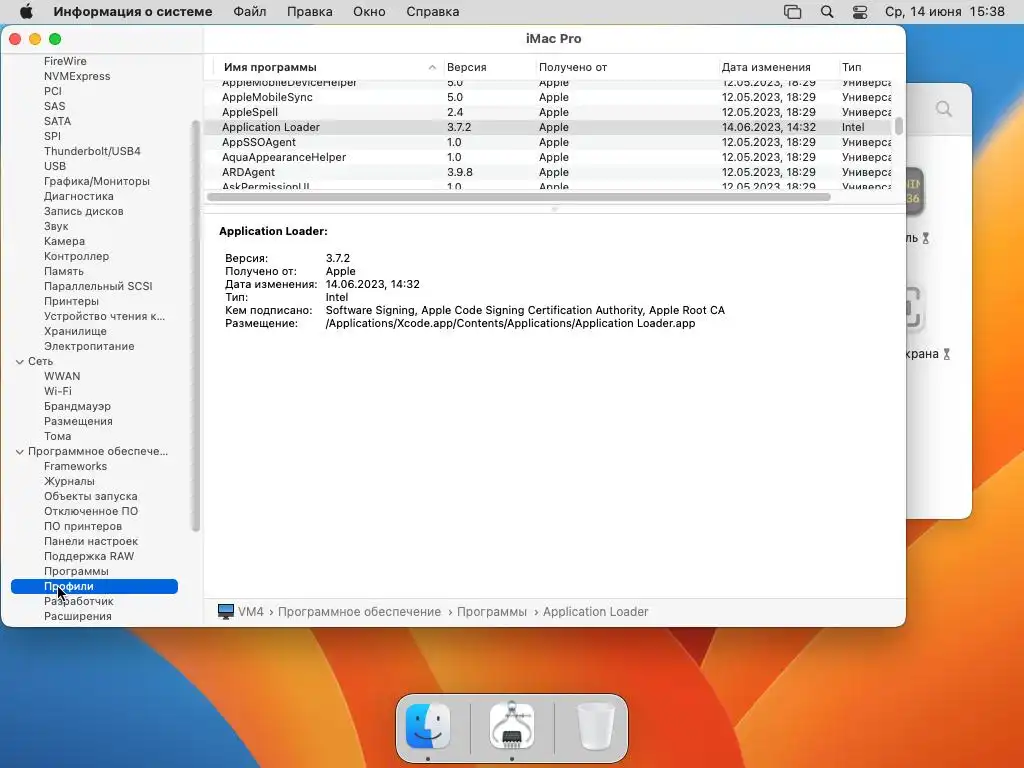
Task: Select Отключенное ПО in the sidebar
Action: (x=91, y=511)
